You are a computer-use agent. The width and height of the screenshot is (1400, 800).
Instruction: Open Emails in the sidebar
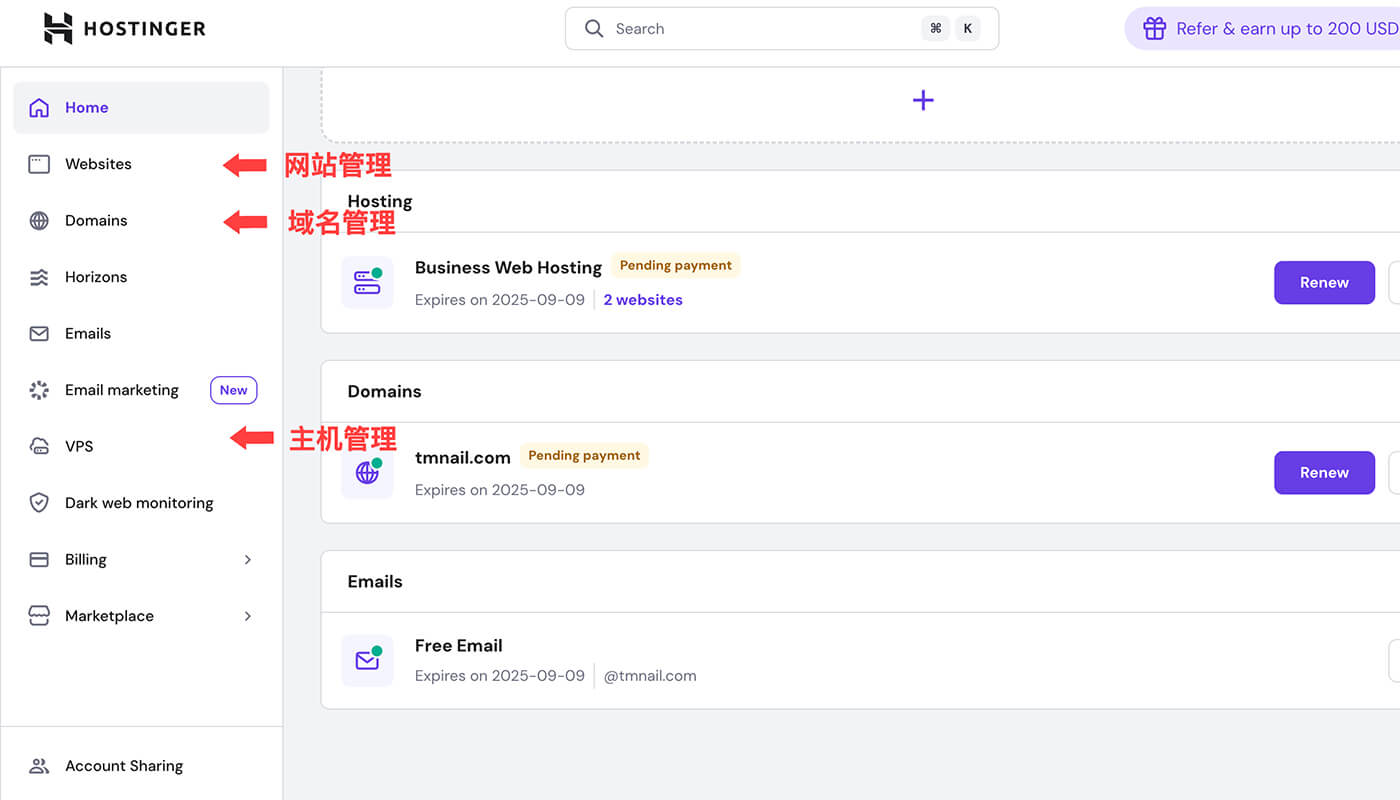click(x=141, y=334)
